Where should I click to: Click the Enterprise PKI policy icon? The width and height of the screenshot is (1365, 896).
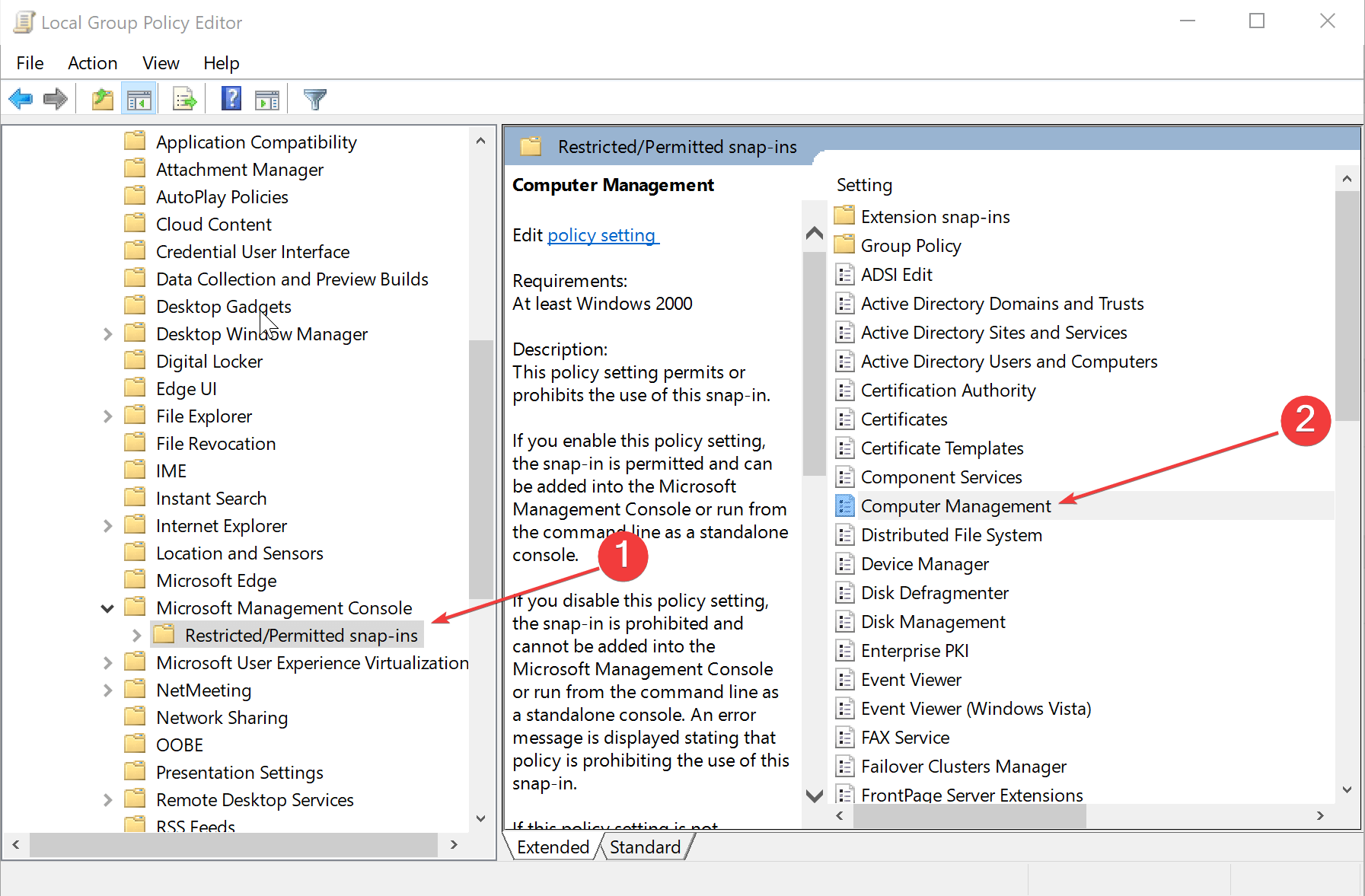(x=844, y=650)
